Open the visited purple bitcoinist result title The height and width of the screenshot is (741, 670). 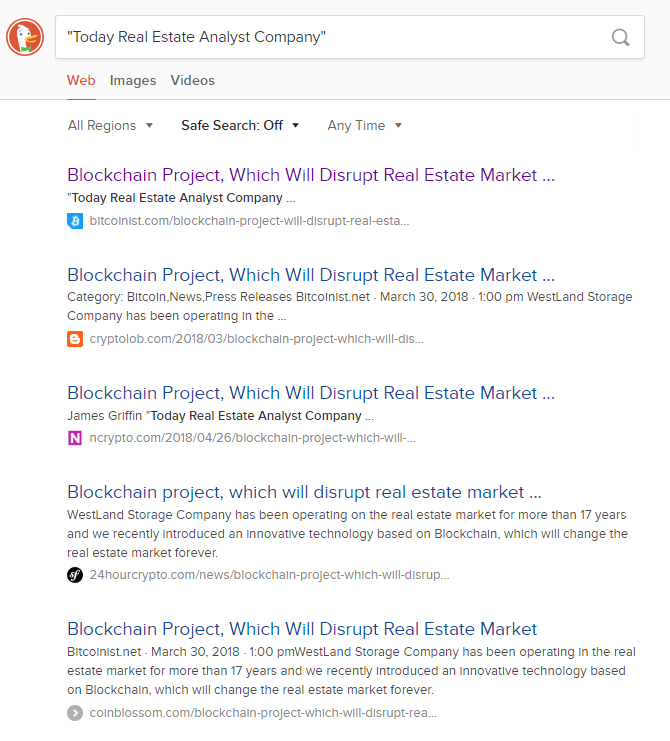click(311, 175)
